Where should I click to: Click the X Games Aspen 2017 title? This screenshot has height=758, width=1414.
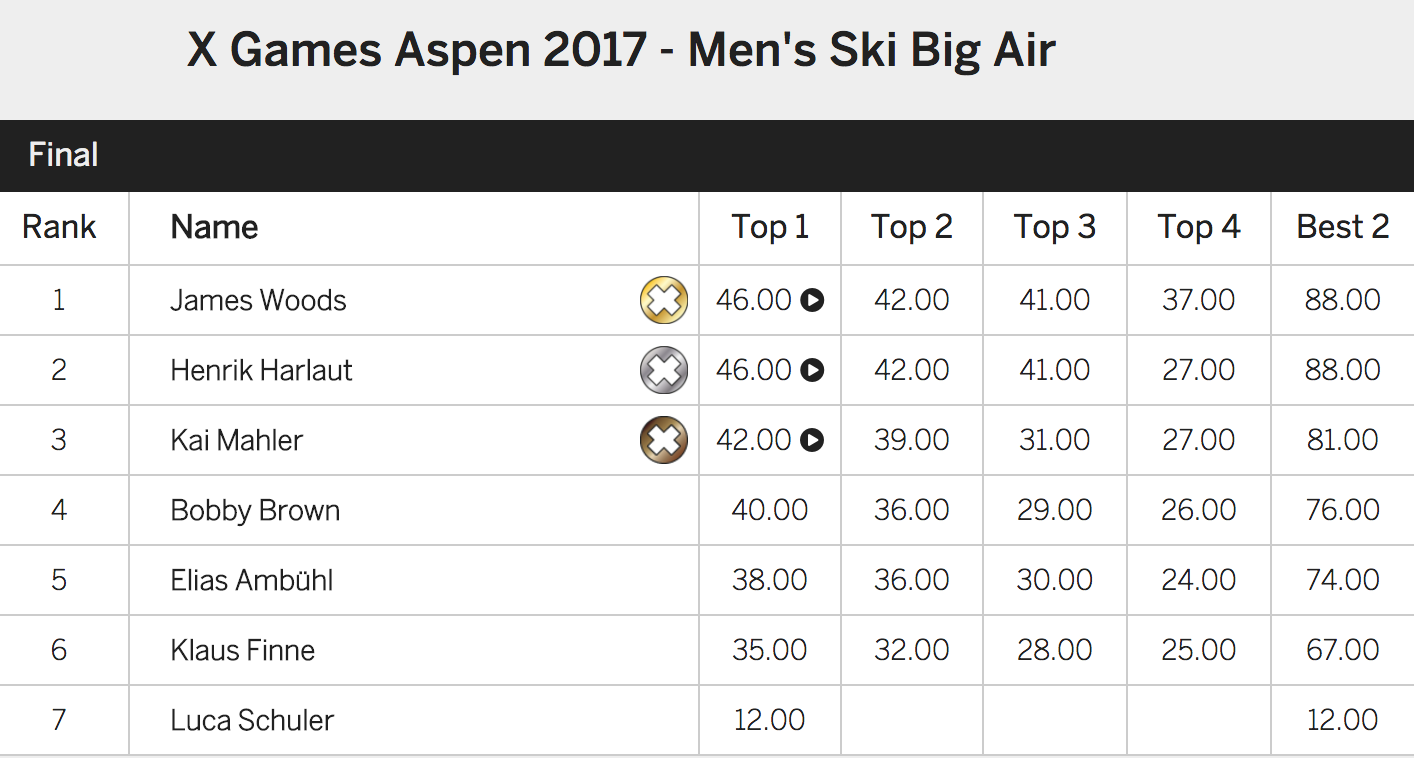pyautogui.click(x=621, y=49)
